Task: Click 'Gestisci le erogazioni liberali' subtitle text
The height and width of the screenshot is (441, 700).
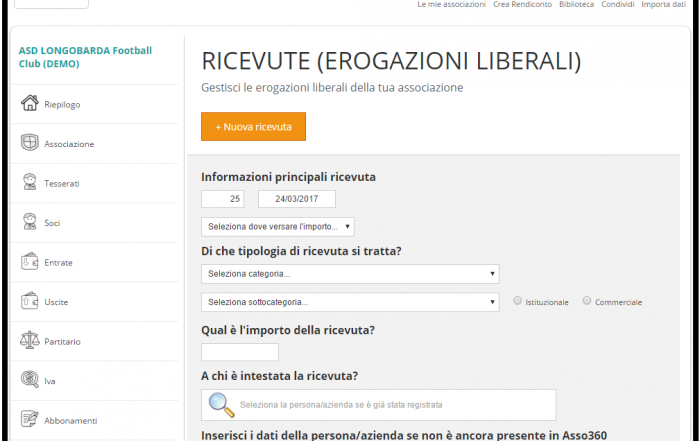Action: point(332,87)
